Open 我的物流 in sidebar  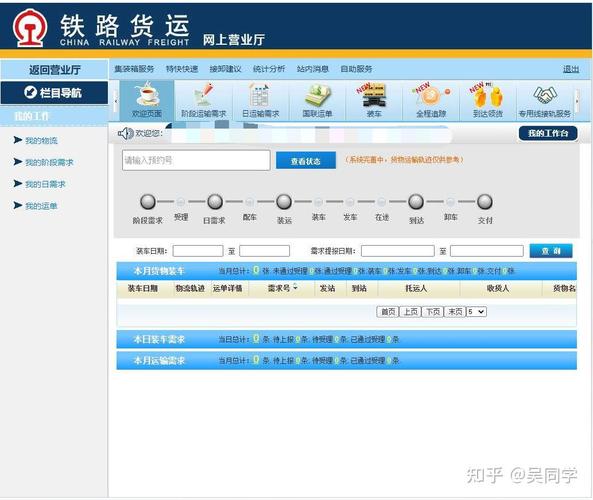click(41, 141)
